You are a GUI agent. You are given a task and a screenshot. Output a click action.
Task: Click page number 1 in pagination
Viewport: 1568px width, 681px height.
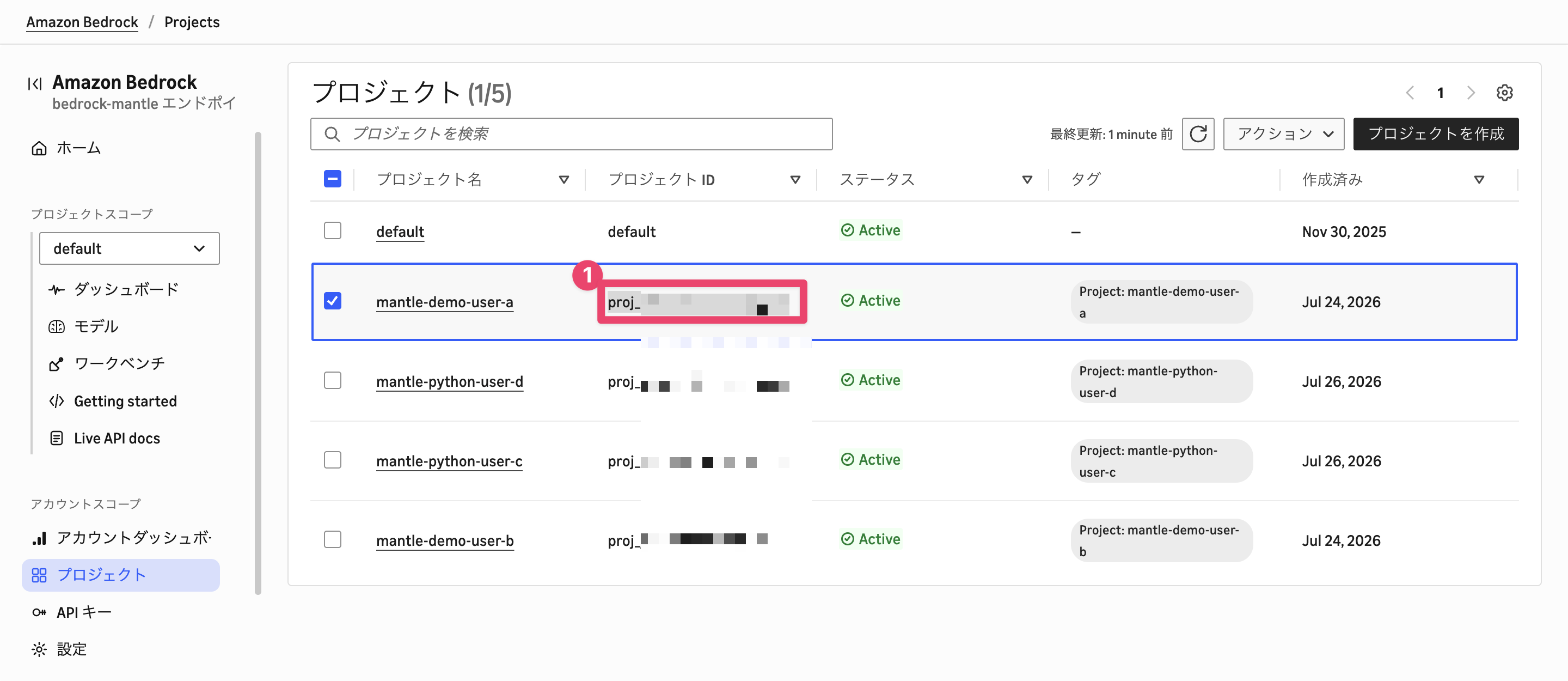1440,93
